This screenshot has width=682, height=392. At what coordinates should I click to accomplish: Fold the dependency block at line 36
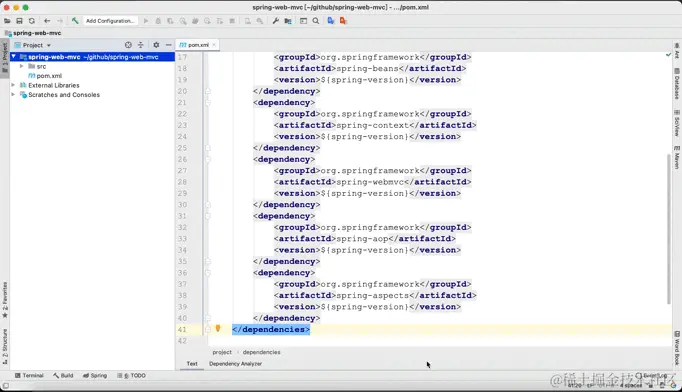coord(208,273)
